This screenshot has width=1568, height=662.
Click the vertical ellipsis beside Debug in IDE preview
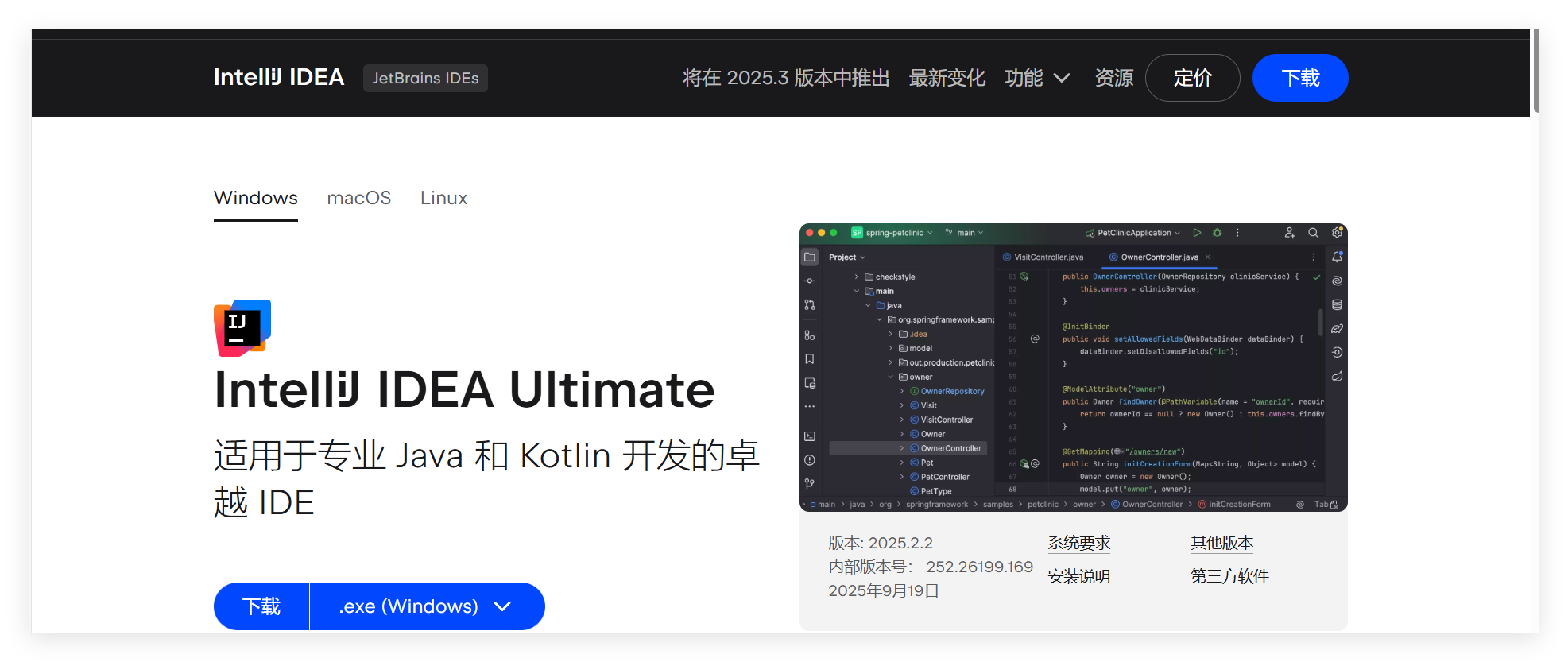pos(1237,233)
